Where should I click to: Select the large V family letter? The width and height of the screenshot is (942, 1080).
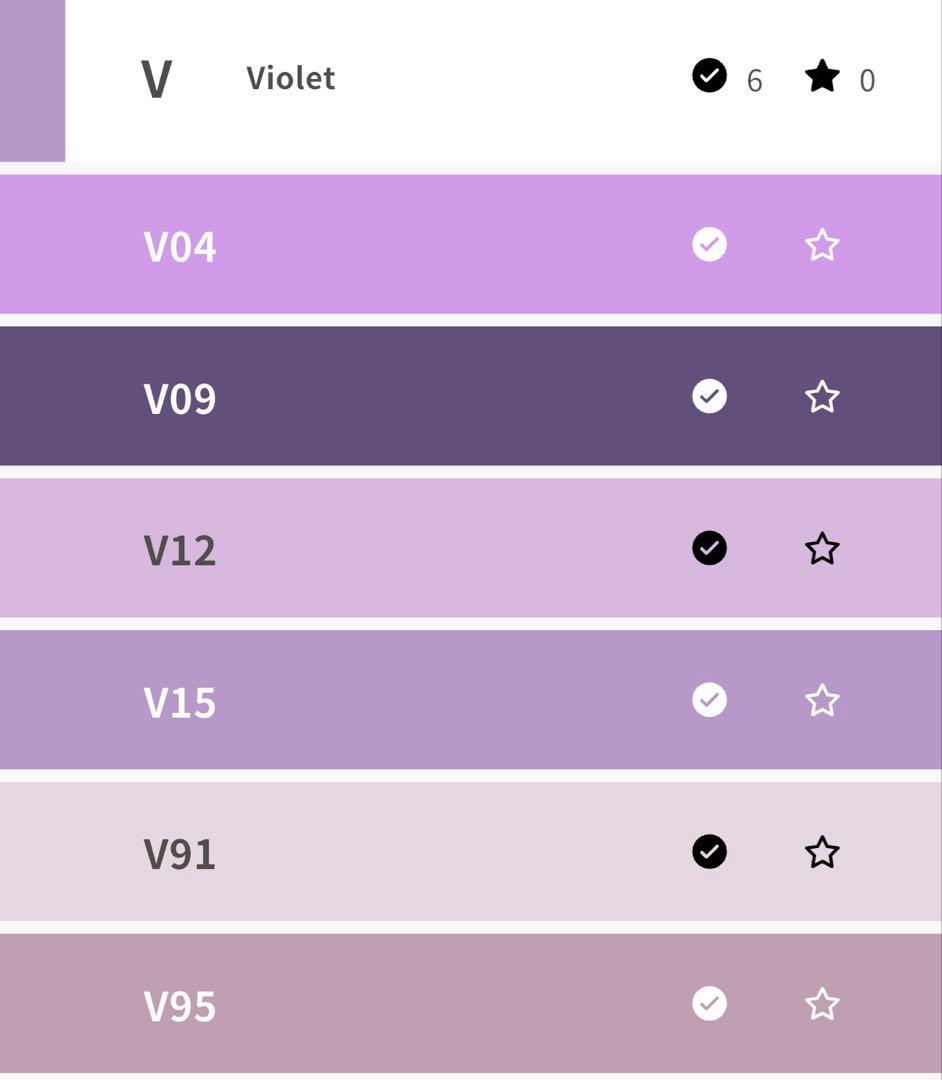(156, 80)
